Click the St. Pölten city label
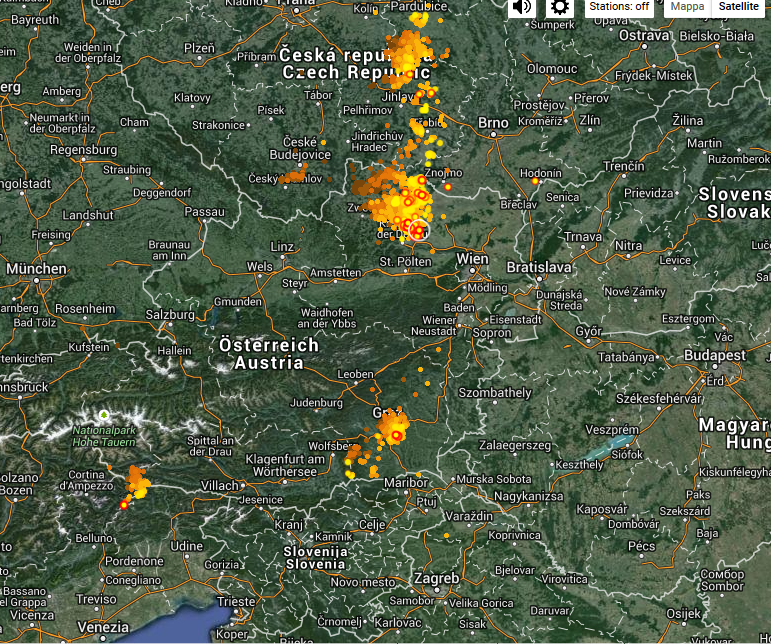Viewport: 771px width, 644px height. [x=405, y=262]
